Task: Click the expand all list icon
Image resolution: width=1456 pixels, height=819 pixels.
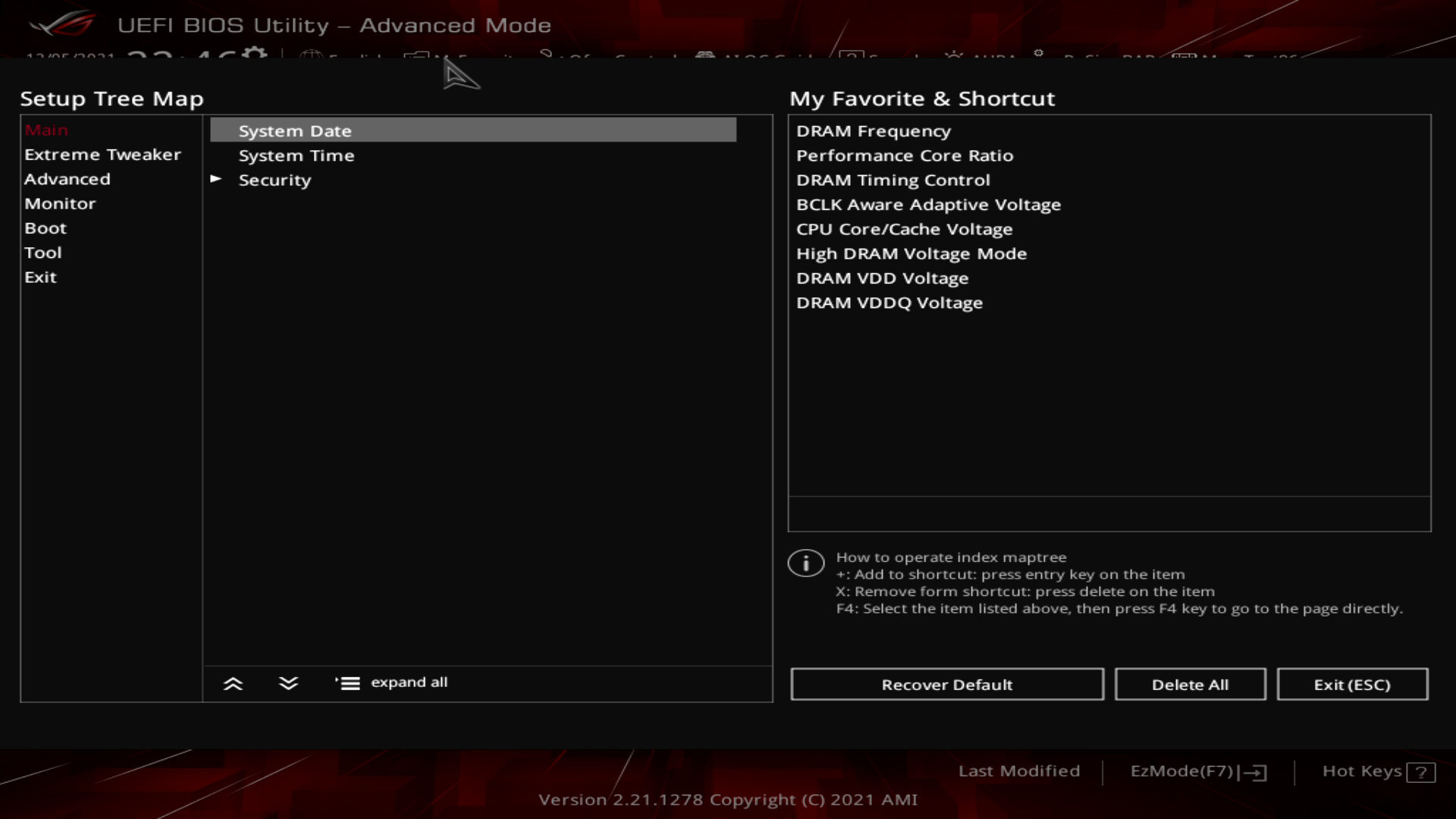Action: click(348, 683)
